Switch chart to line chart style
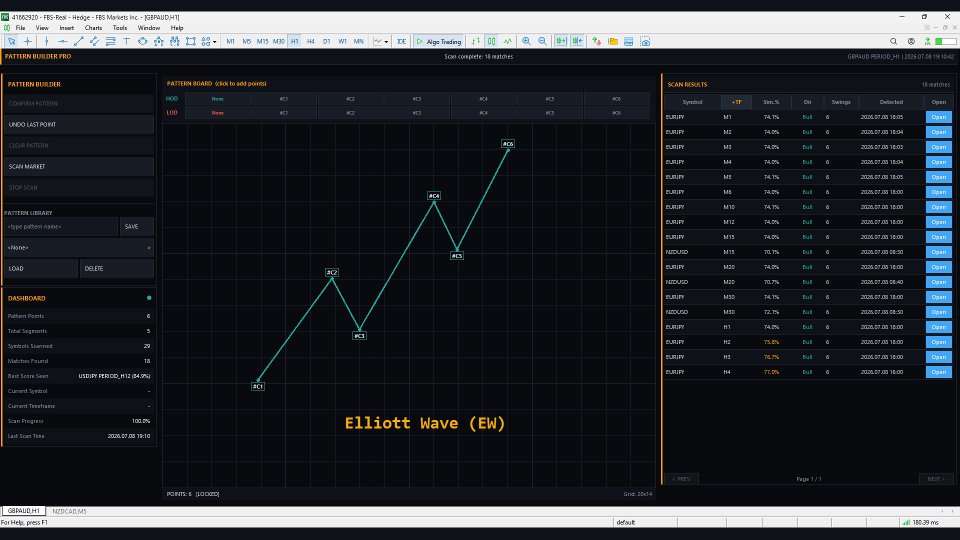The image size is (960, 540). (508, 42)
